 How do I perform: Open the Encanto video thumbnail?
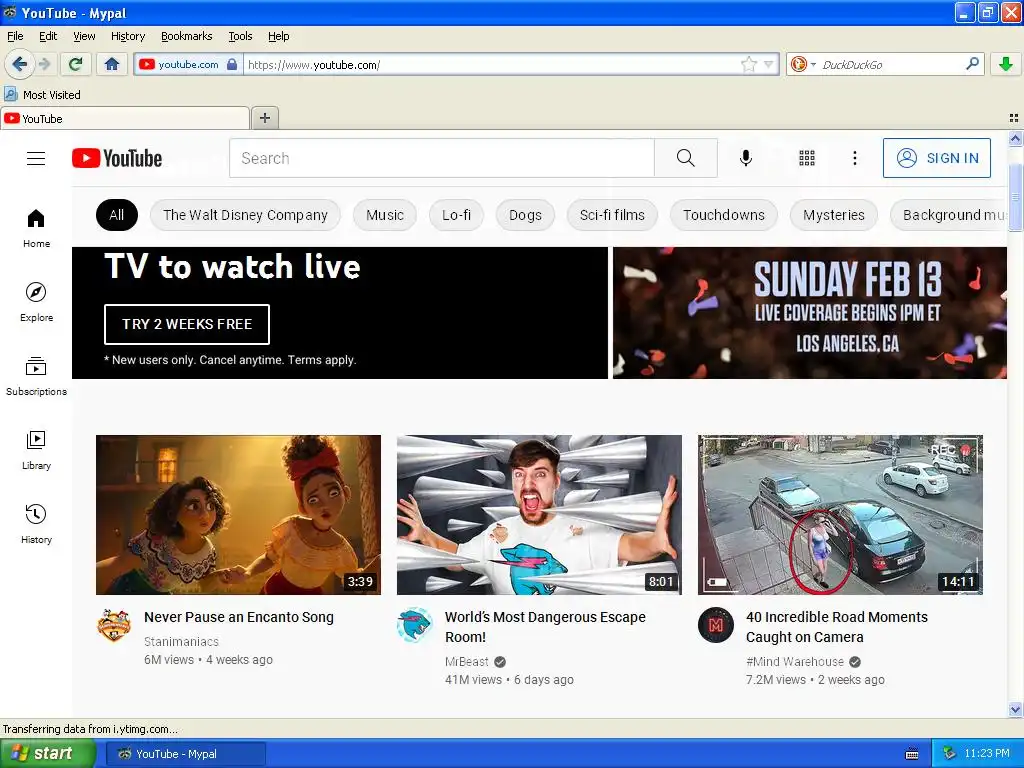coord(238,515)
